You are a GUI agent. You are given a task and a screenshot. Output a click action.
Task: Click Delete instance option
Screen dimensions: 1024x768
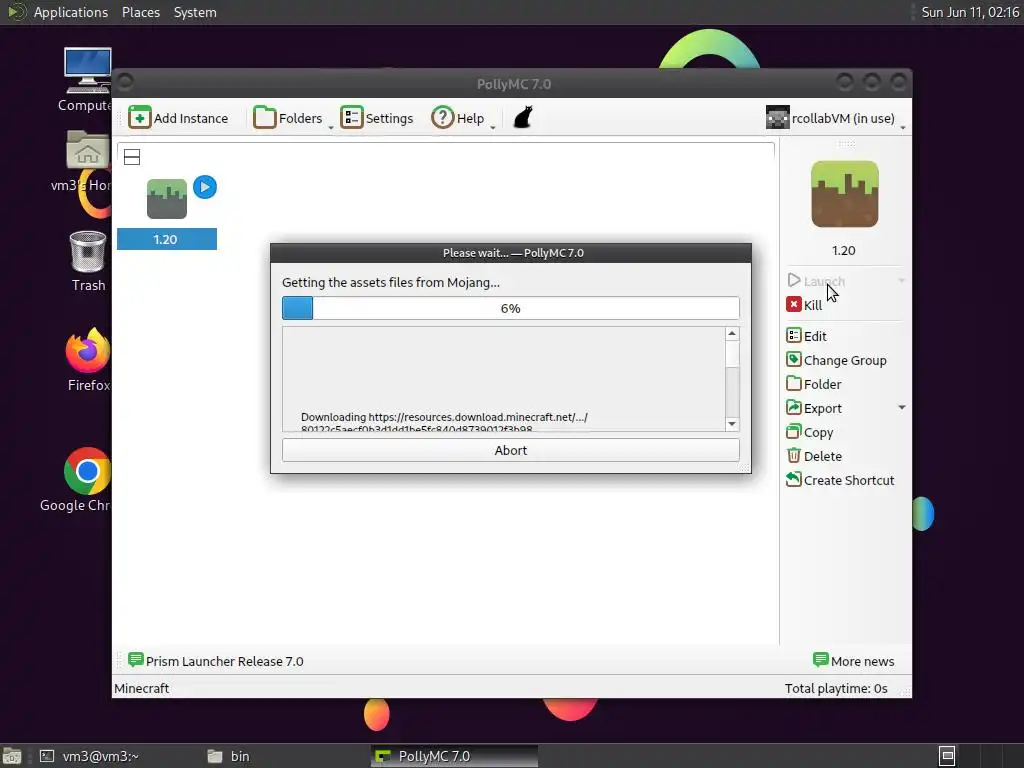[814, 456]
